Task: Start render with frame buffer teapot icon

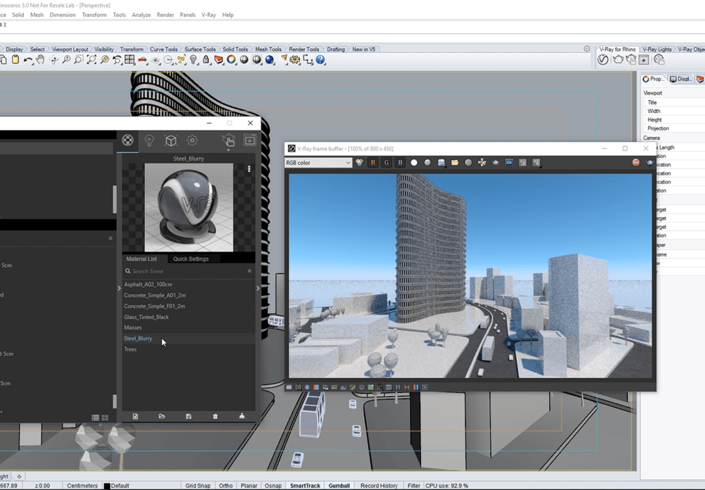Action: [x=649, y=163]
